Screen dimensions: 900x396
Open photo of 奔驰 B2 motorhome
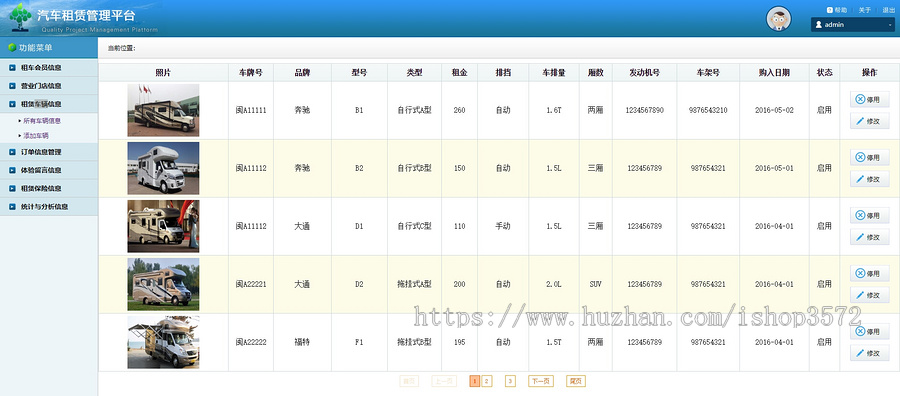pyautogui.click(x=163, y=168)
